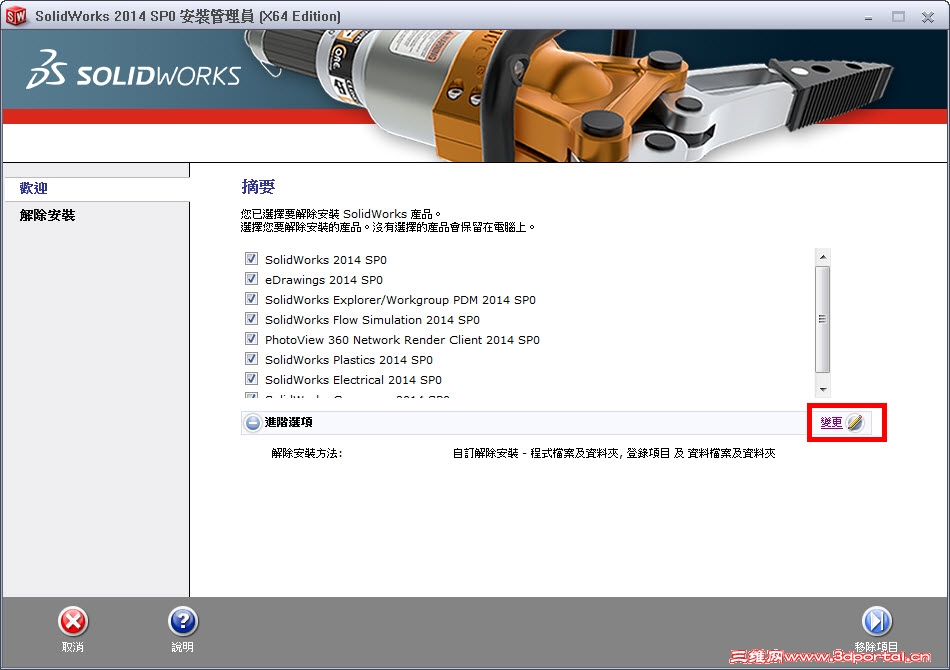The width and height of the screenshot is (950, 670).
Task: Click the 自訂解除安裝 method description text
Action: [x=614, y=453]
